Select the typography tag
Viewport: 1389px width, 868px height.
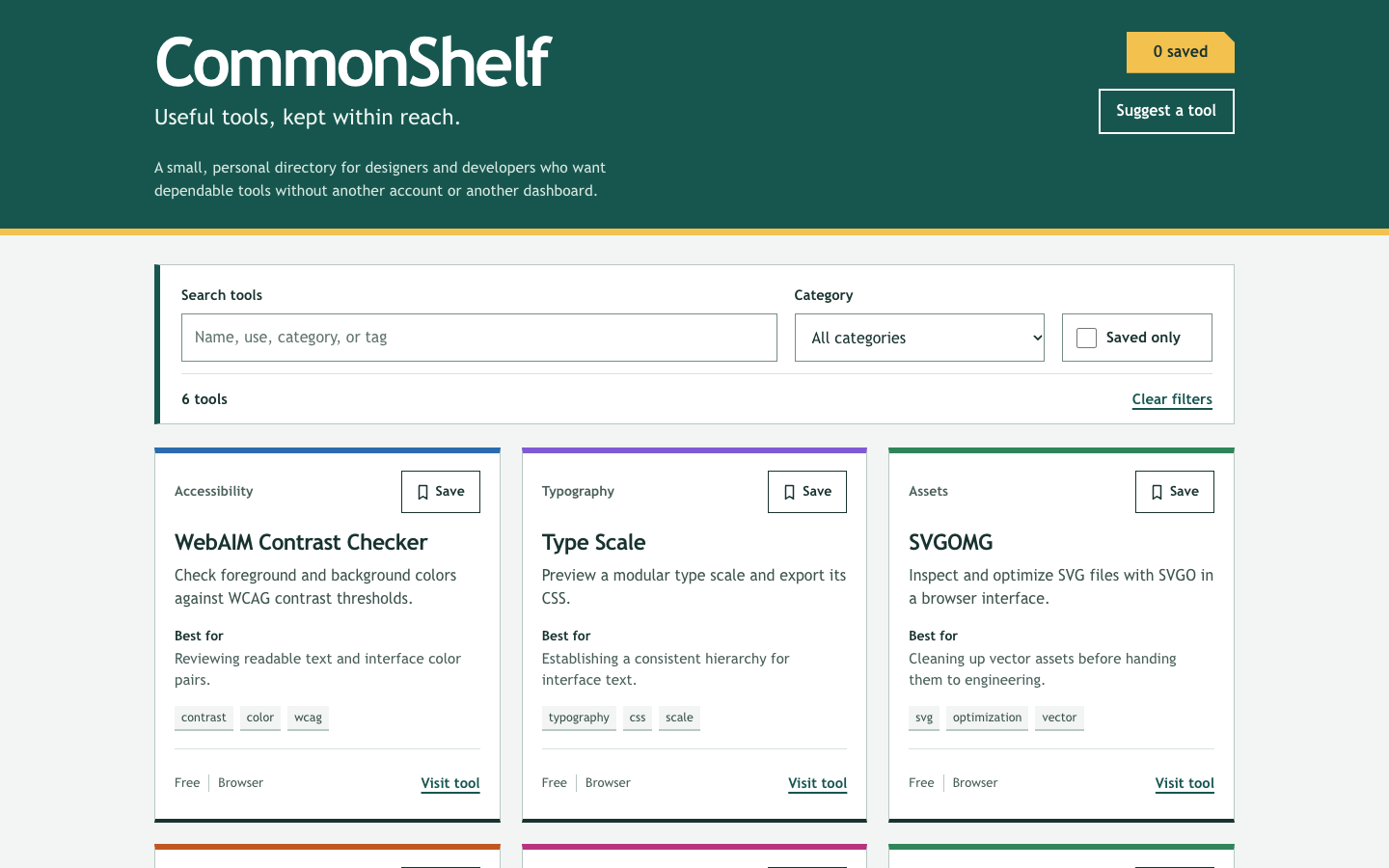[579, 718]
